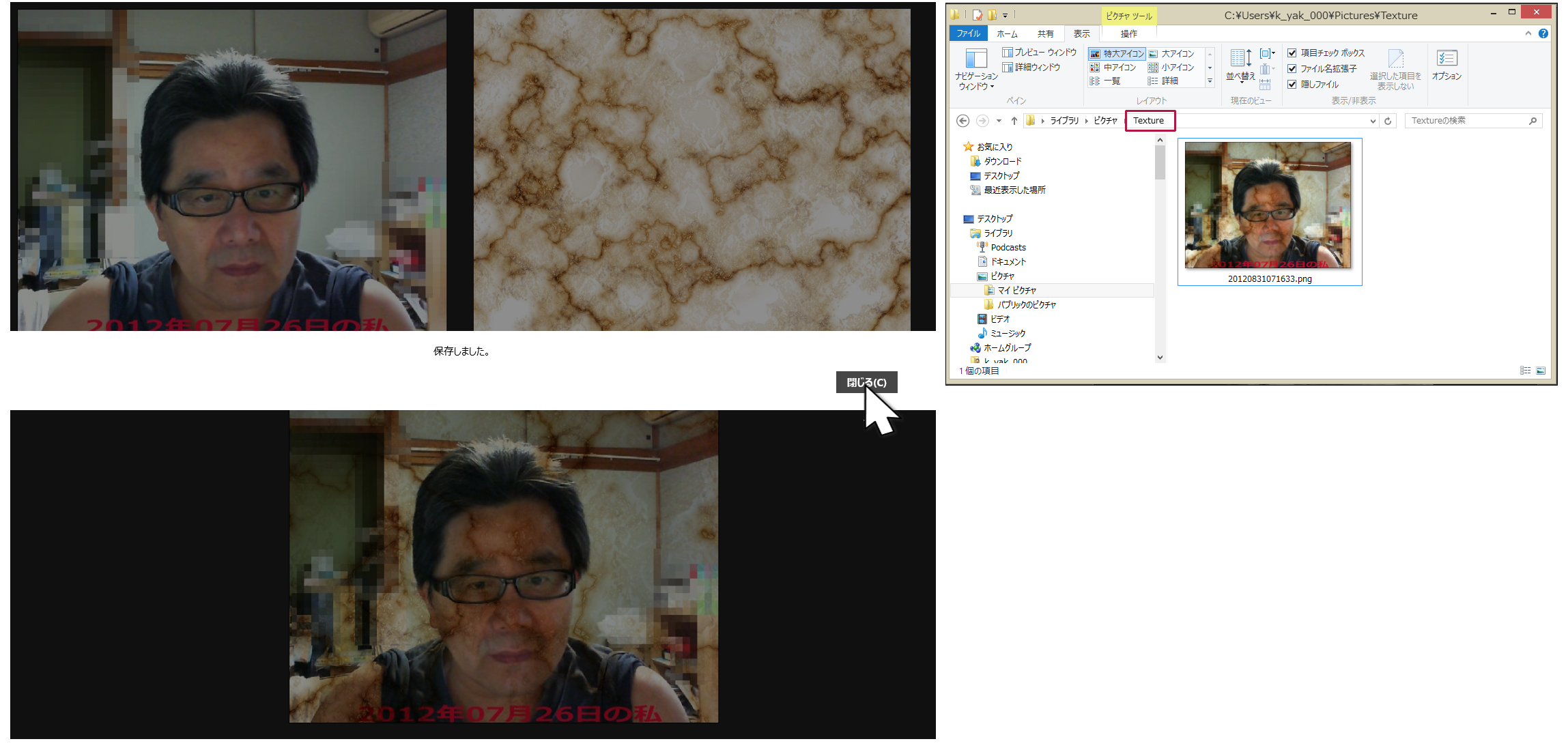Click the ピクチャ ツール contextual tab header
The image size is (1568, 750).
coord(1129,16)
